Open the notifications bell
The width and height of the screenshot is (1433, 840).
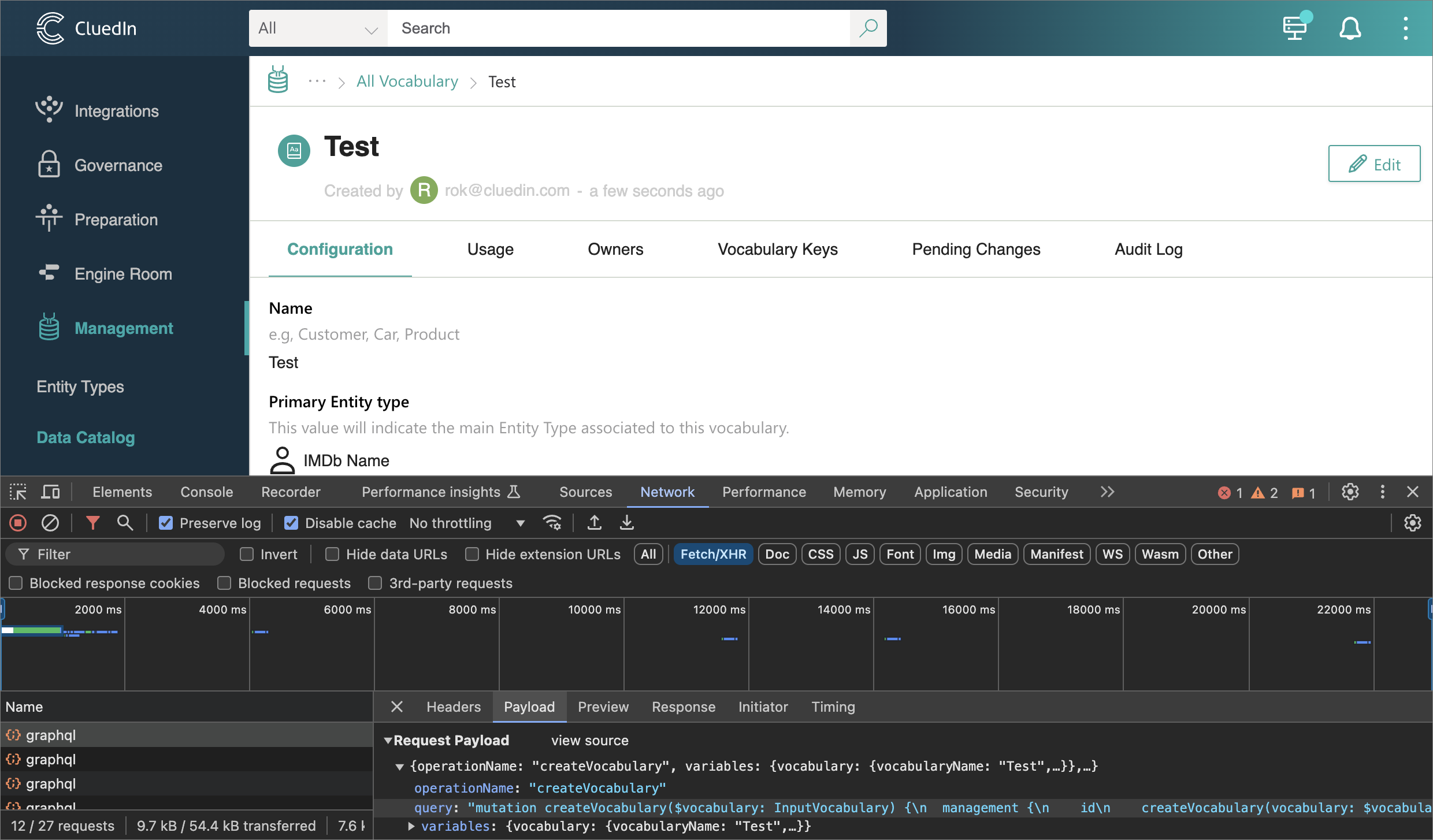(x=1350, y=28)
